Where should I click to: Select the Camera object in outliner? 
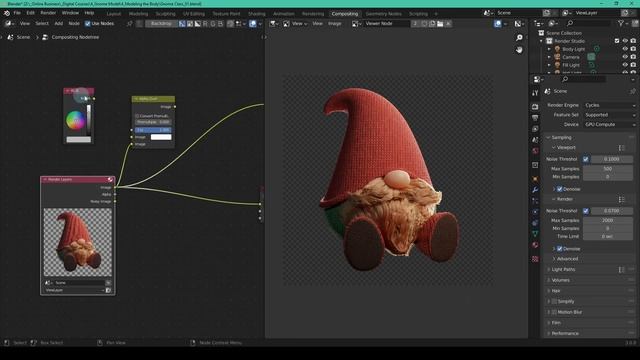point(571,57)
